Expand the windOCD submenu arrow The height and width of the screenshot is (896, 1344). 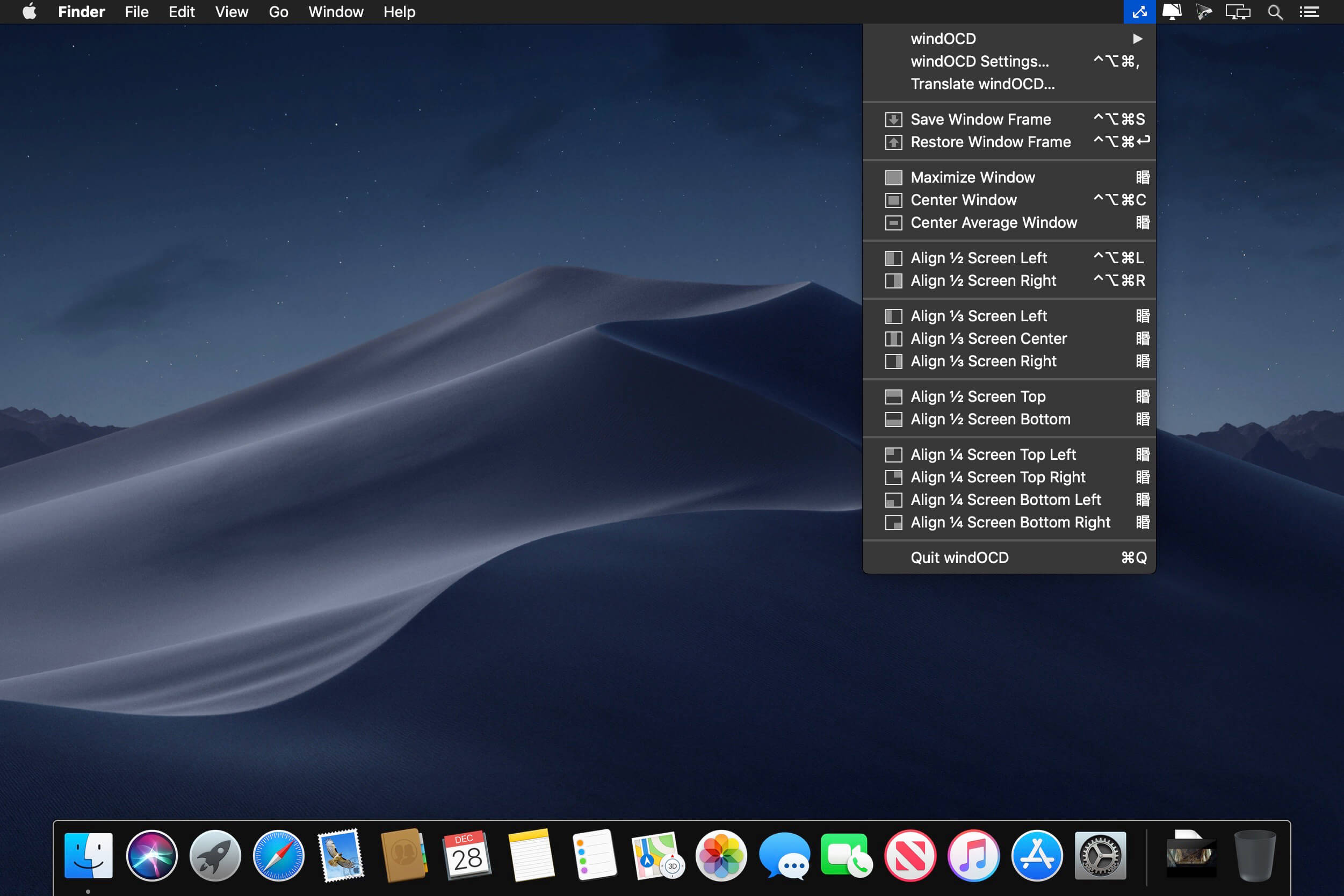[1137, 39]
